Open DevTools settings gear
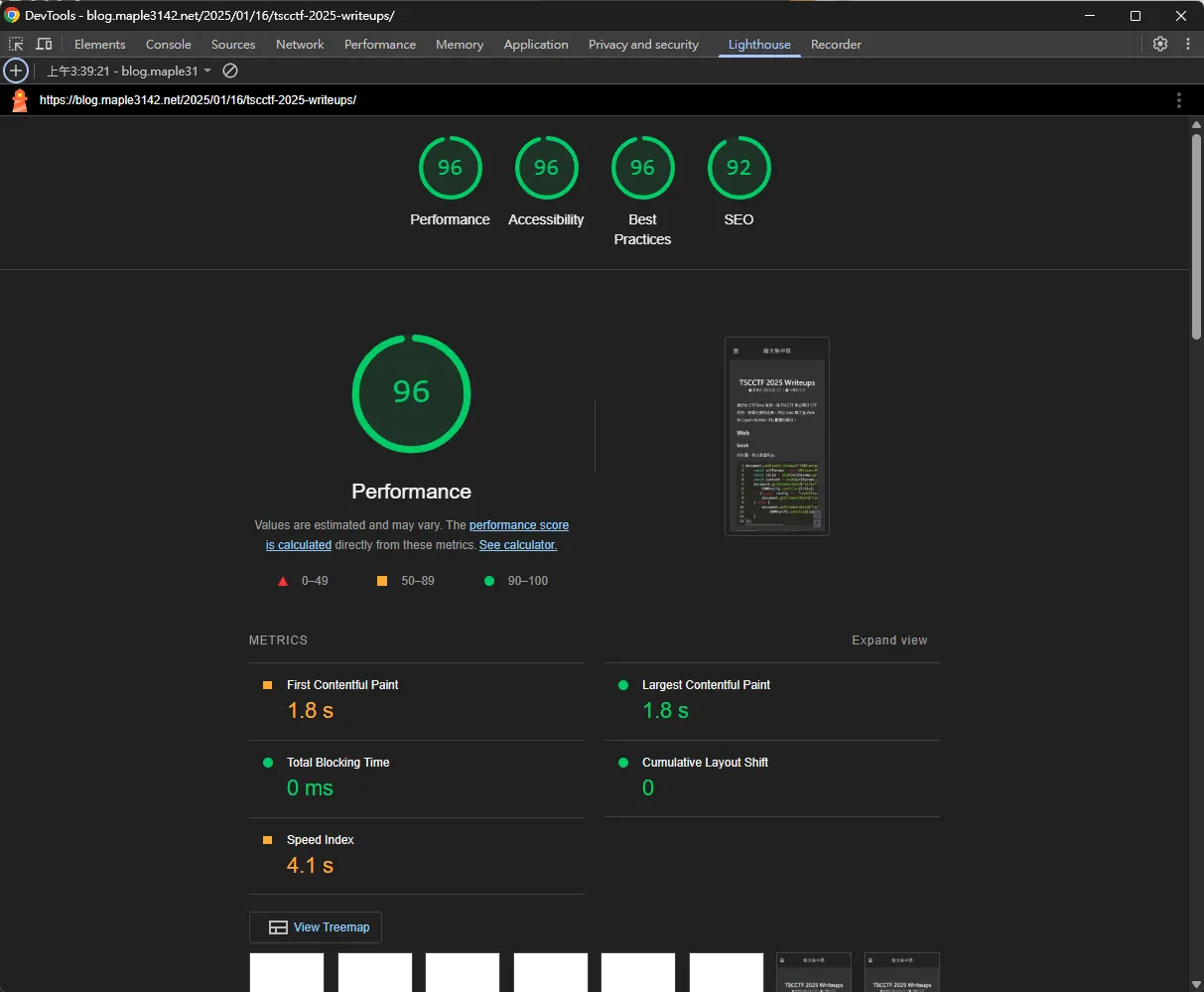Screen dimensions: 1204x992 1159,44
